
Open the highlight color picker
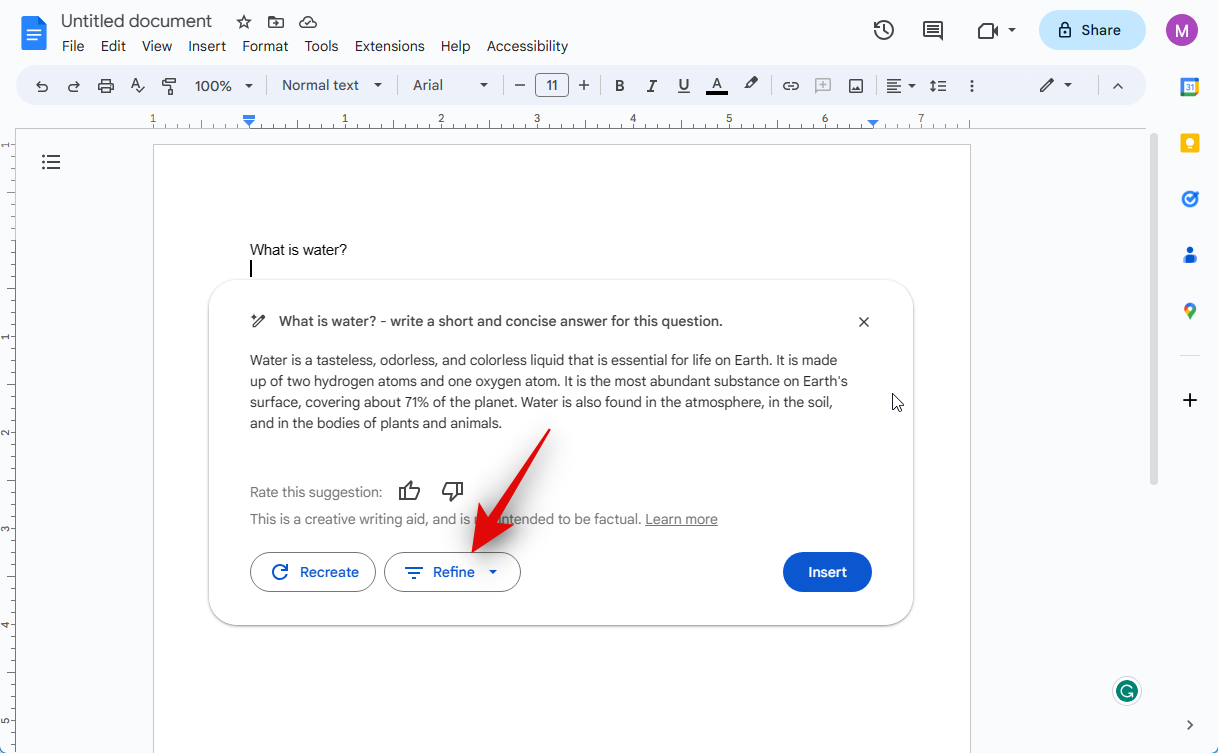750,86
